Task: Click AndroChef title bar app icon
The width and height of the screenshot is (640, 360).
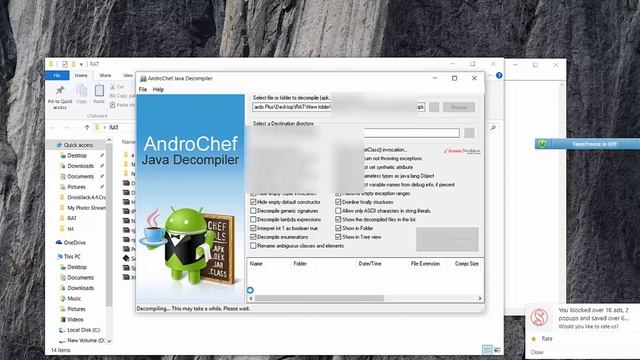Action: (143, 78)
